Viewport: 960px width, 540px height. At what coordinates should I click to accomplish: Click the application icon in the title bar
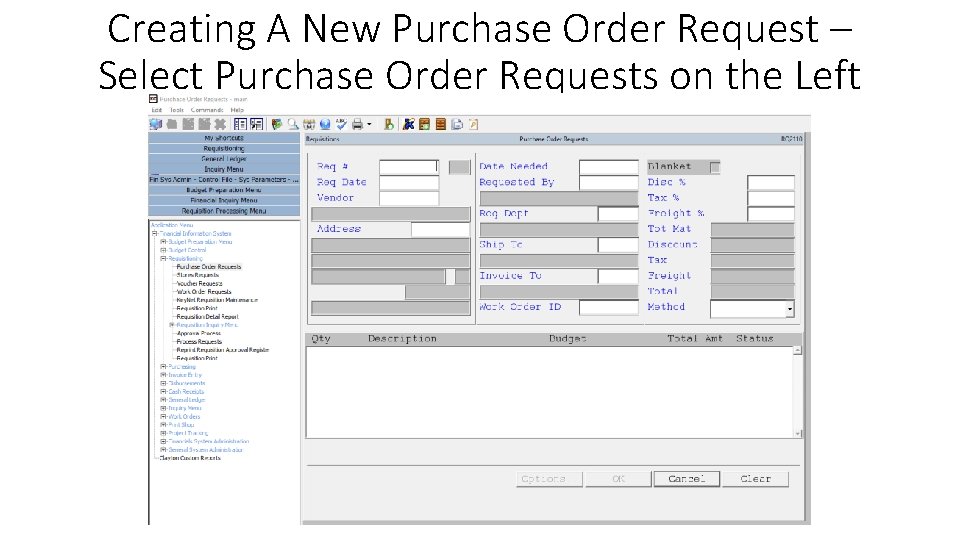[153, 99]
